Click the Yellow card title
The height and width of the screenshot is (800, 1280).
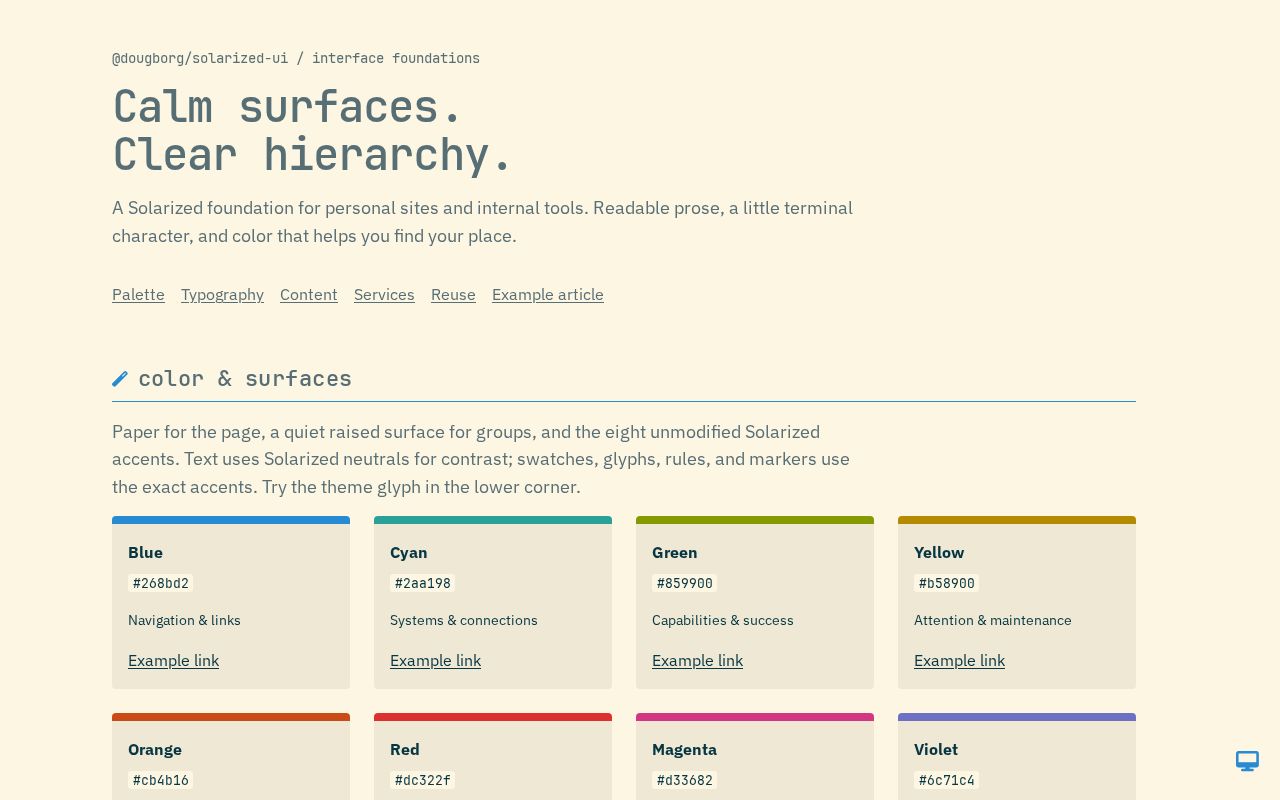939,552
